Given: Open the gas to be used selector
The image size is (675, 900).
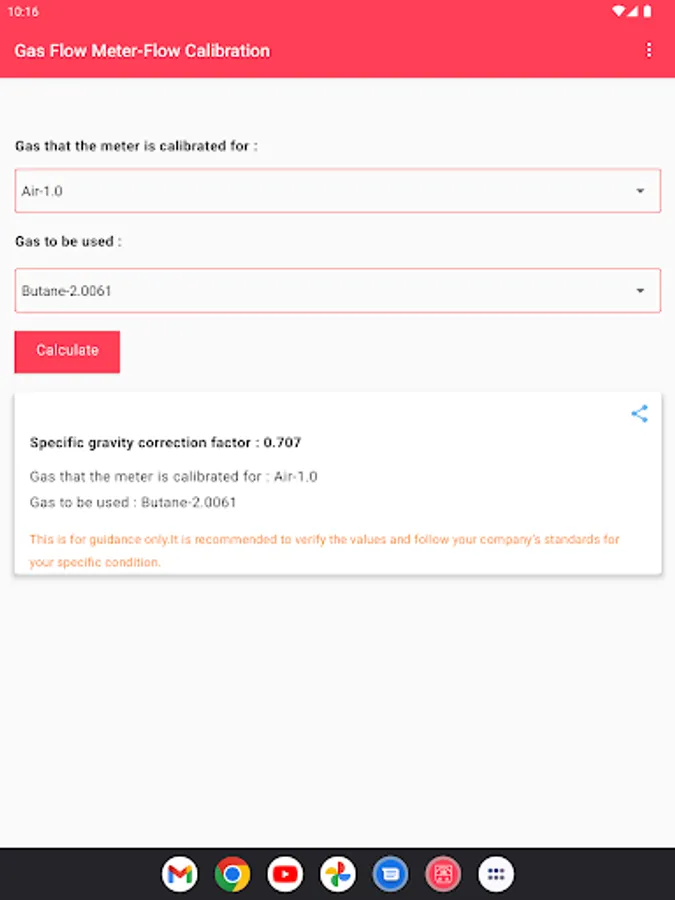Looking at the screenshot, I should (x=320, y=291).
